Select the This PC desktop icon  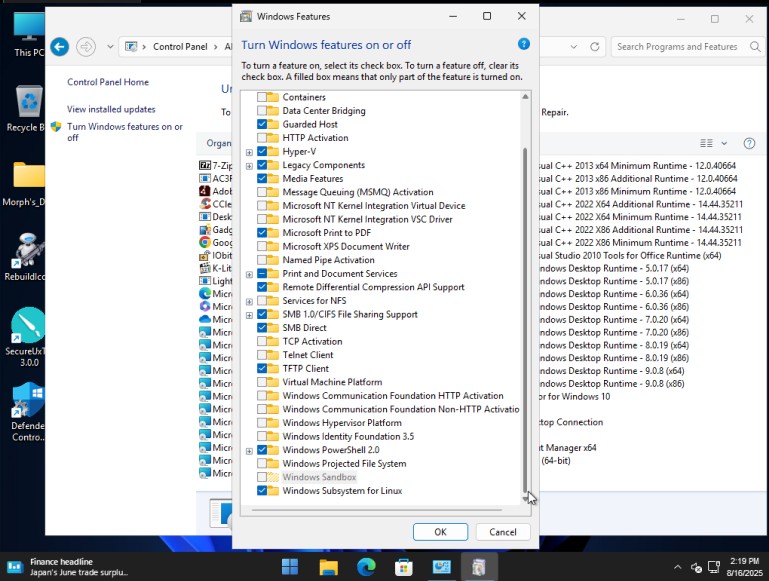point(28,34)
